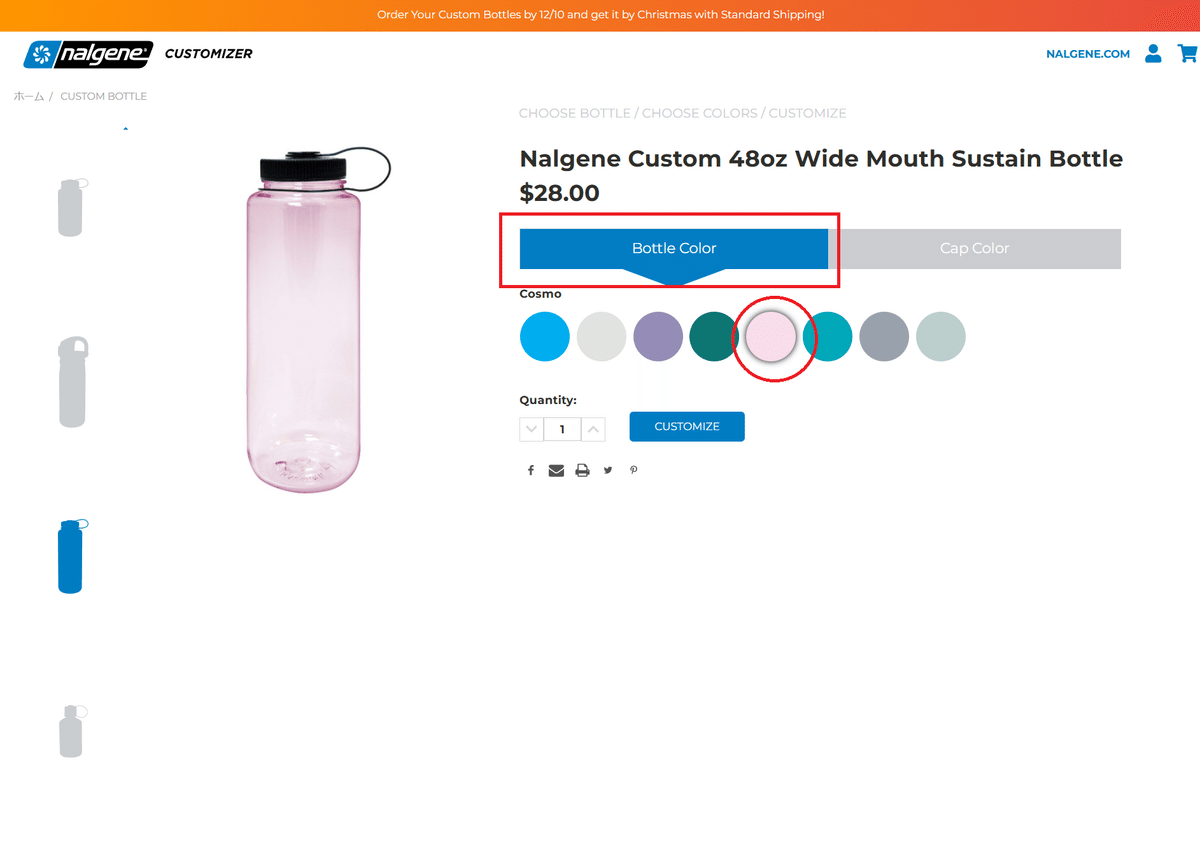This screenshot has width=1200, height=852.
Task: Click the print icon
Action: tap(582, 470)
